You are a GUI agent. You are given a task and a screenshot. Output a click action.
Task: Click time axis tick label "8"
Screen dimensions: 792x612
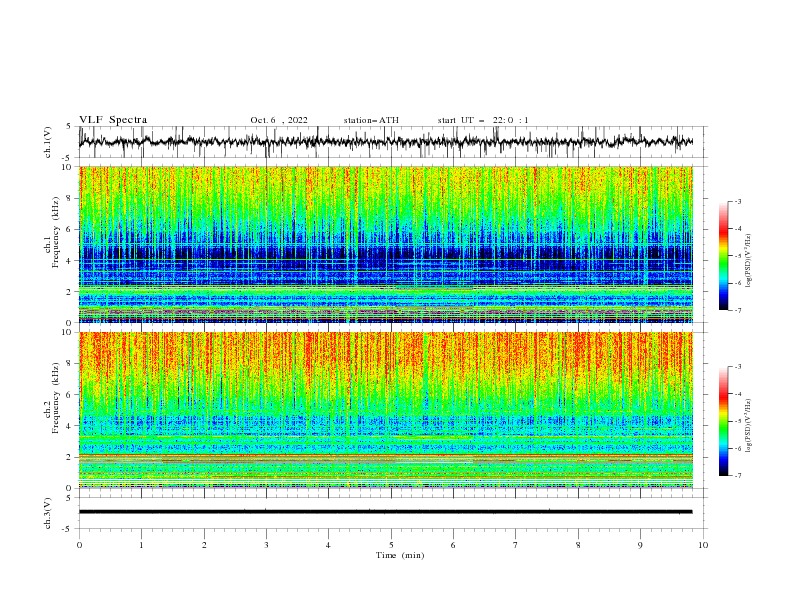click(578, 545)
